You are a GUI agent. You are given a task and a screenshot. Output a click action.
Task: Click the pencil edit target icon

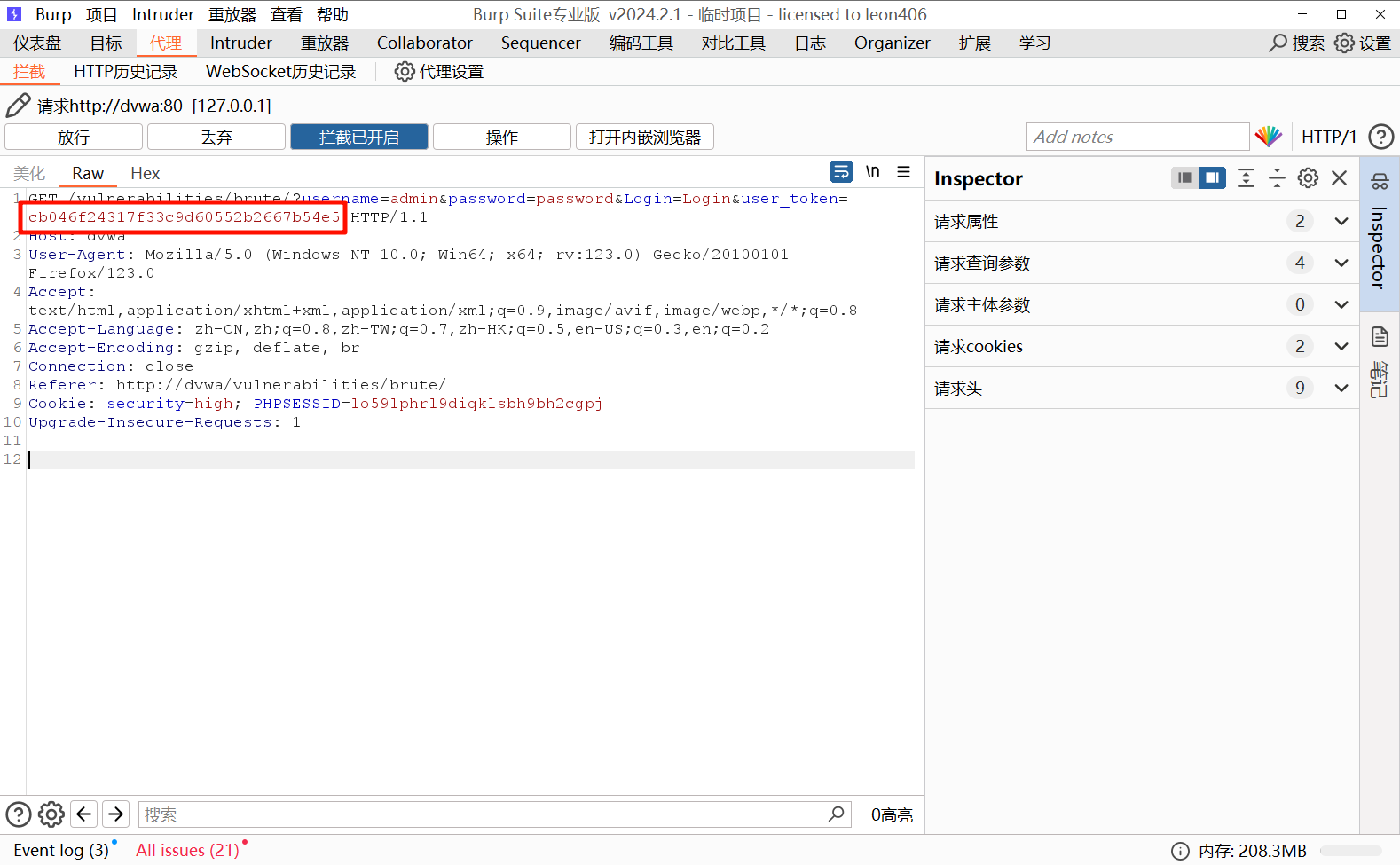(18, 106)
